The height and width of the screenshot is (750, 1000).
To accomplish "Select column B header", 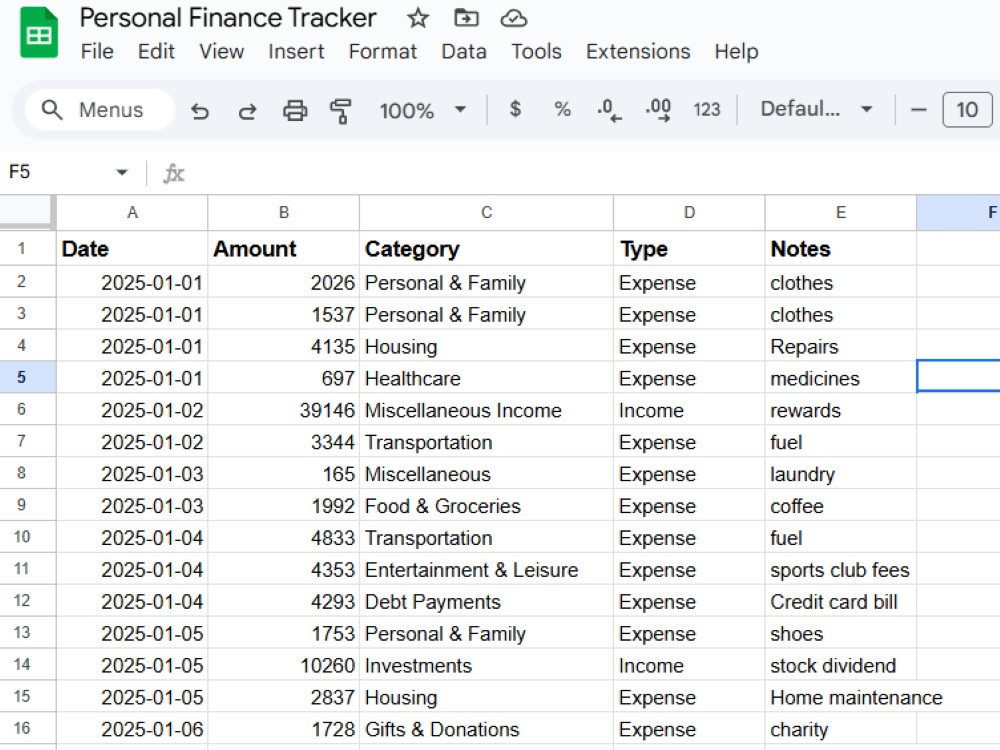I will tap(284, 213).
